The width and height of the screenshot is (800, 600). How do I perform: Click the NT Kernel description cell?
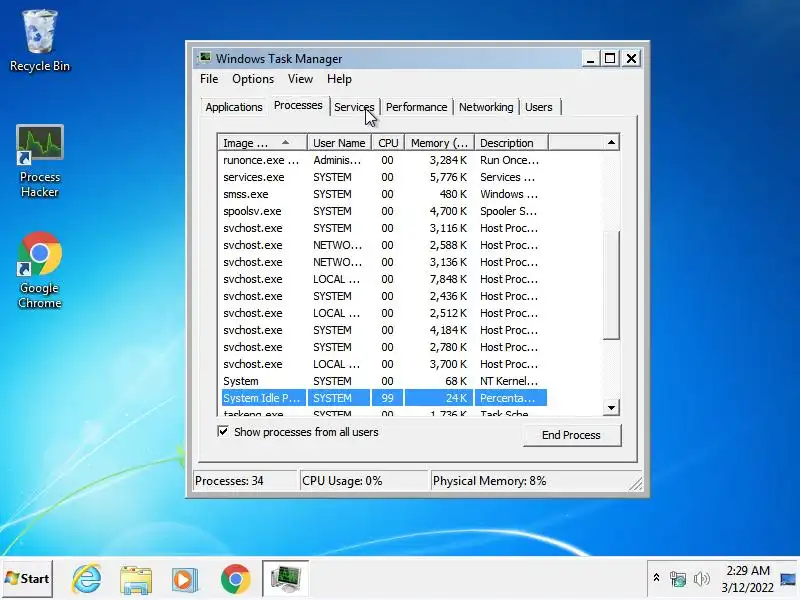coord(511,381)
